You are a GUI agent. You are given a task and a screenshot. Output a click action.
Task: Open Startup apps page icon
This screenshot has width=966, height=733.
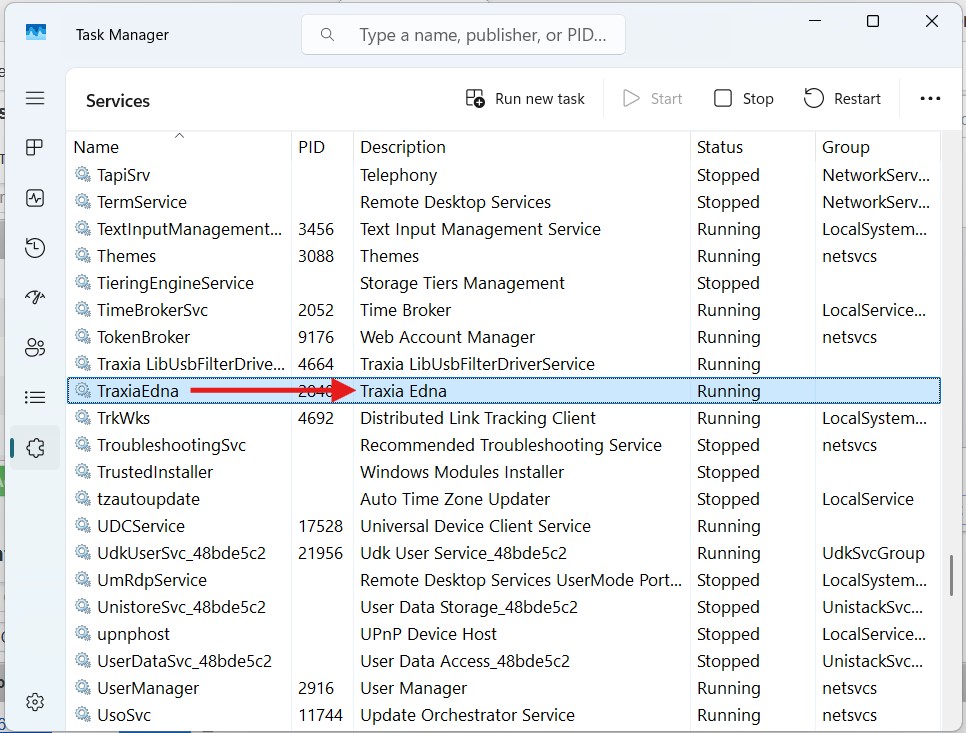[x=35, y=298]
